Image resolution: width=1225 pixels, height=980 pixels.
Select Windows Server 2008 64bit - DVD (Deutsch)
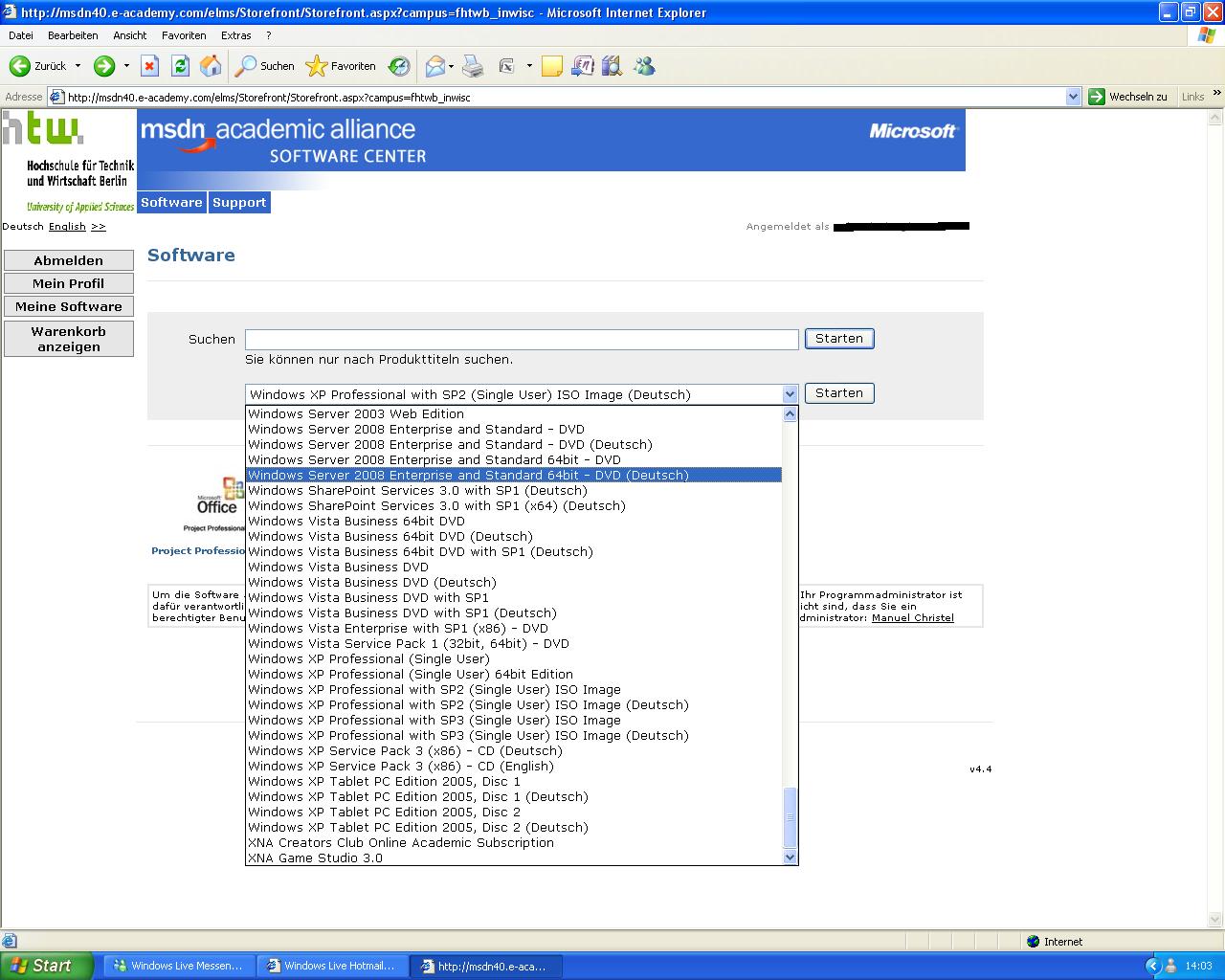tap(514, 476)
